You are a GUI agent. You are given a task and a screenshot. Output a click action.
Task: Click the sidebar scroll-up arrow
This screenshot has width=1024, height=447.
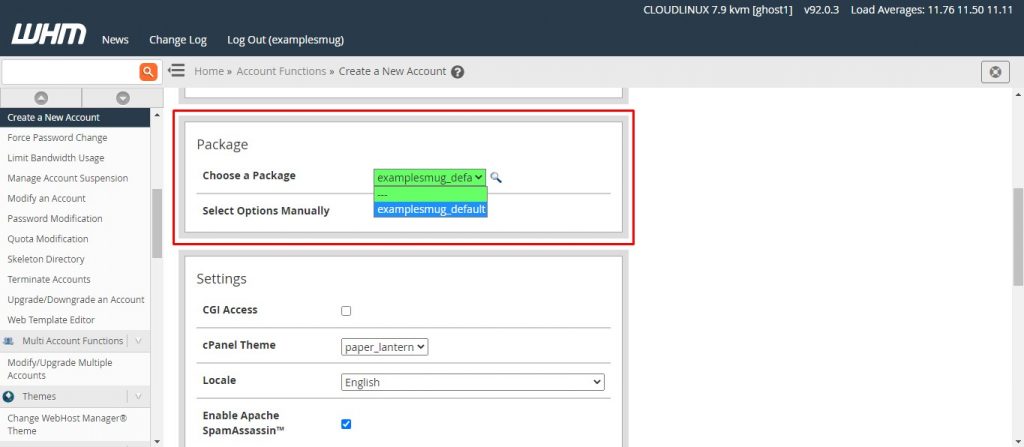point(157,115)
